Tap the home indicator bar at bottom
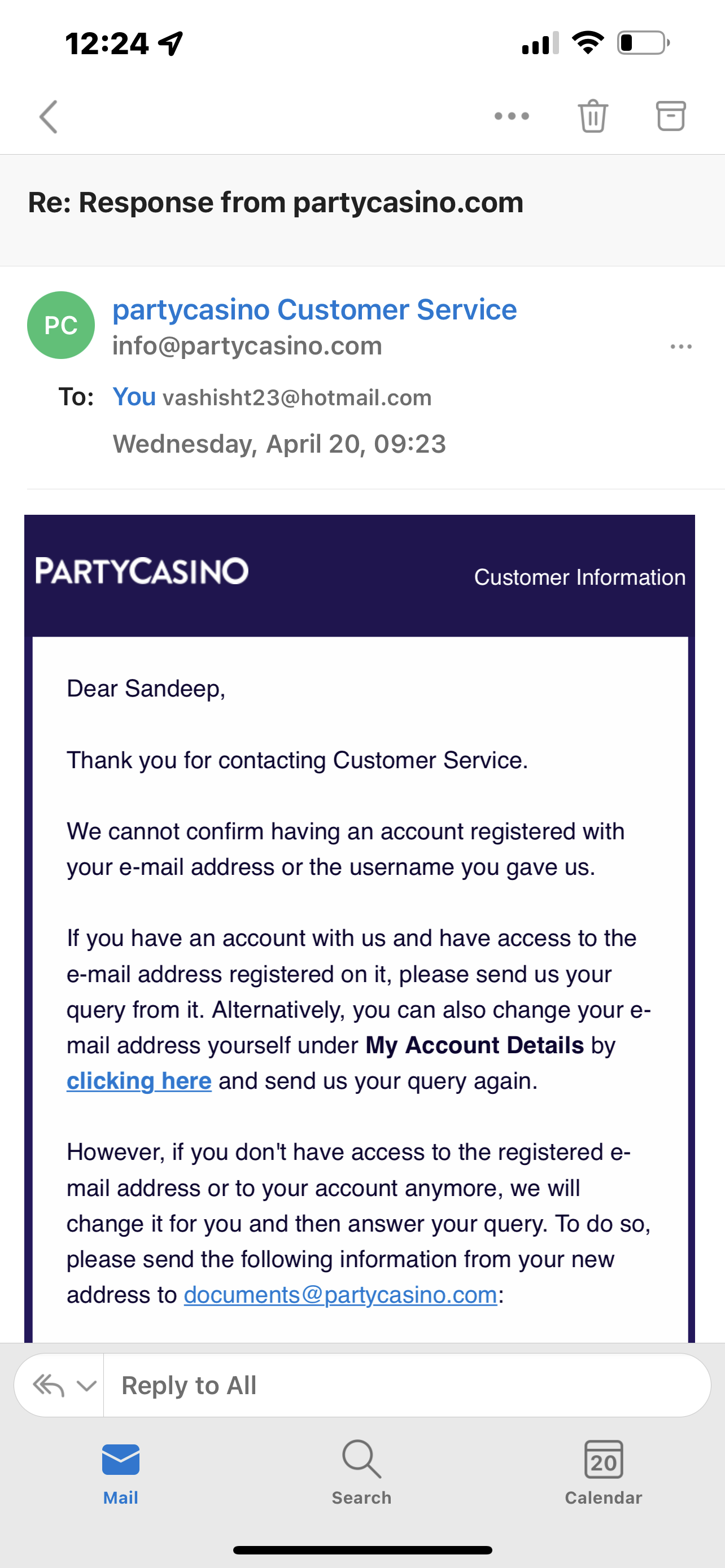This screenshot has height=1568, width=725. pos(362,1550)
